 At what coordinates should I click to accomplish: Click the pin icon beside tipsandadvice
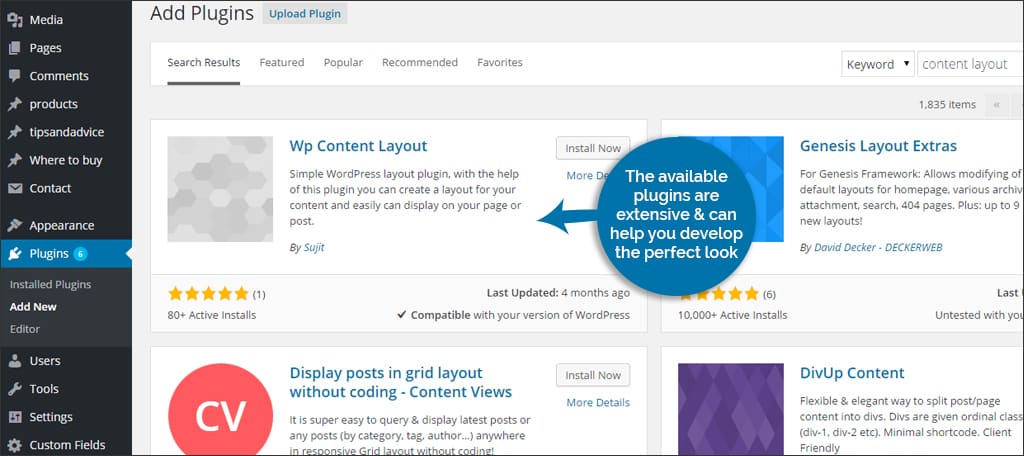(x=14, y=132)
